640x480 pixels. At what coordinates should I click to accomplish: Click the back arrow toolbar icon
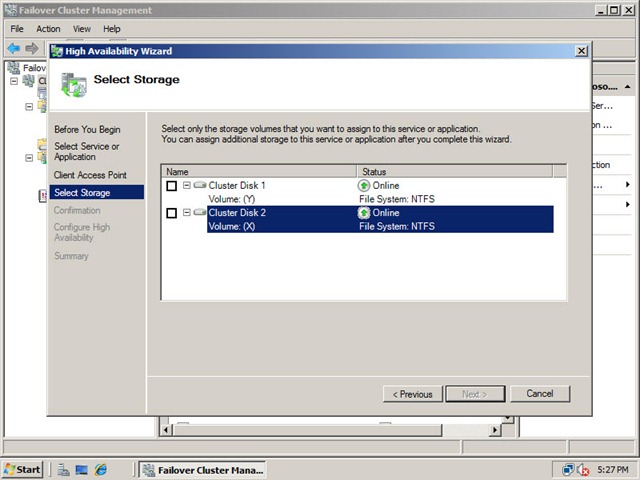(x=13, y=49)
